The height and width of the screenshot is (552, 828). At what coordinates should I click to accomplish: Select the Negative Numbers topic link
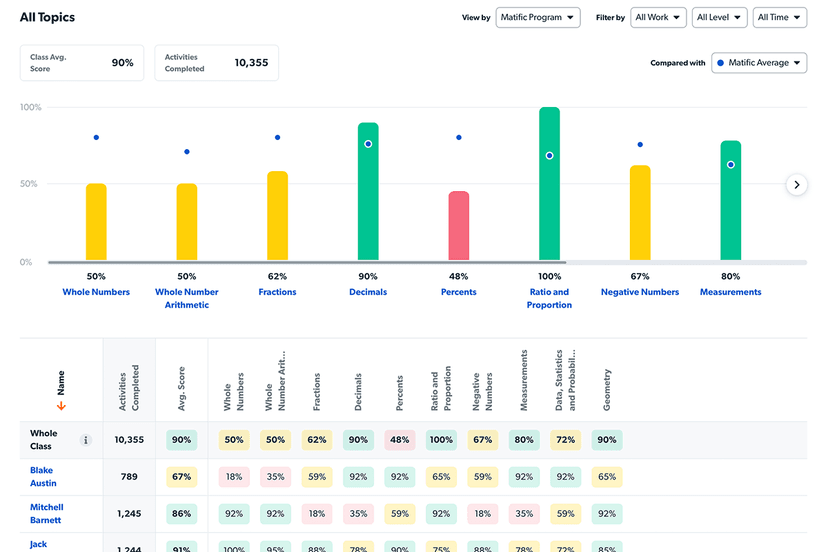[640, 292]
